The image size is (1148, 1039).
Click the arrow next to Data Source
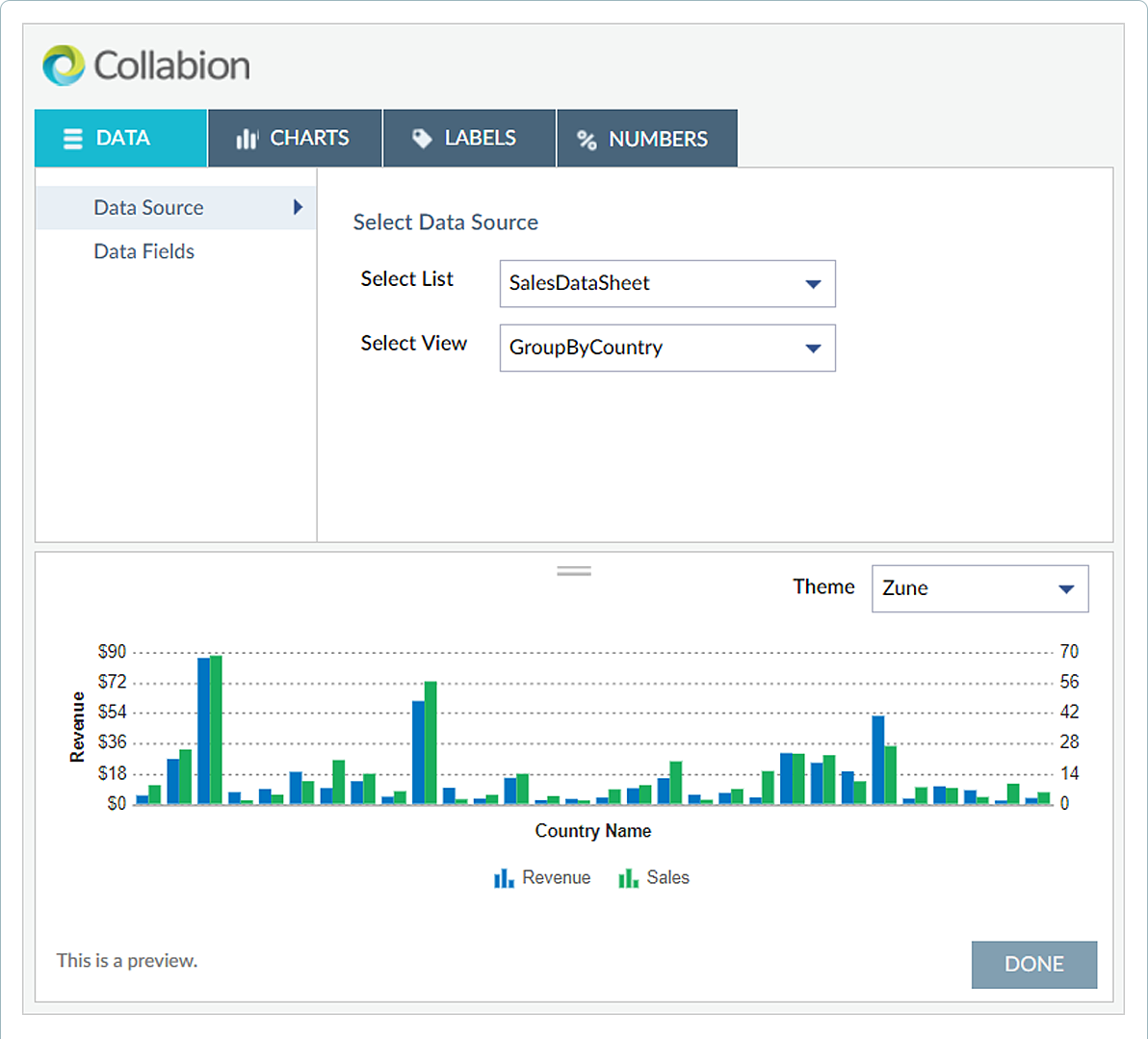(x=298, y=207)
